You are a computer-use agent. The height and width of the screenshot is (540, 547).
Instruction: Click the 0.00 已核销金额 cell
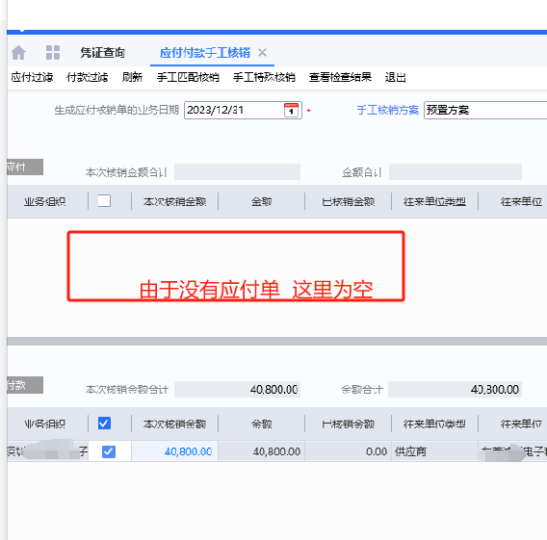click(x=348, y=451)
